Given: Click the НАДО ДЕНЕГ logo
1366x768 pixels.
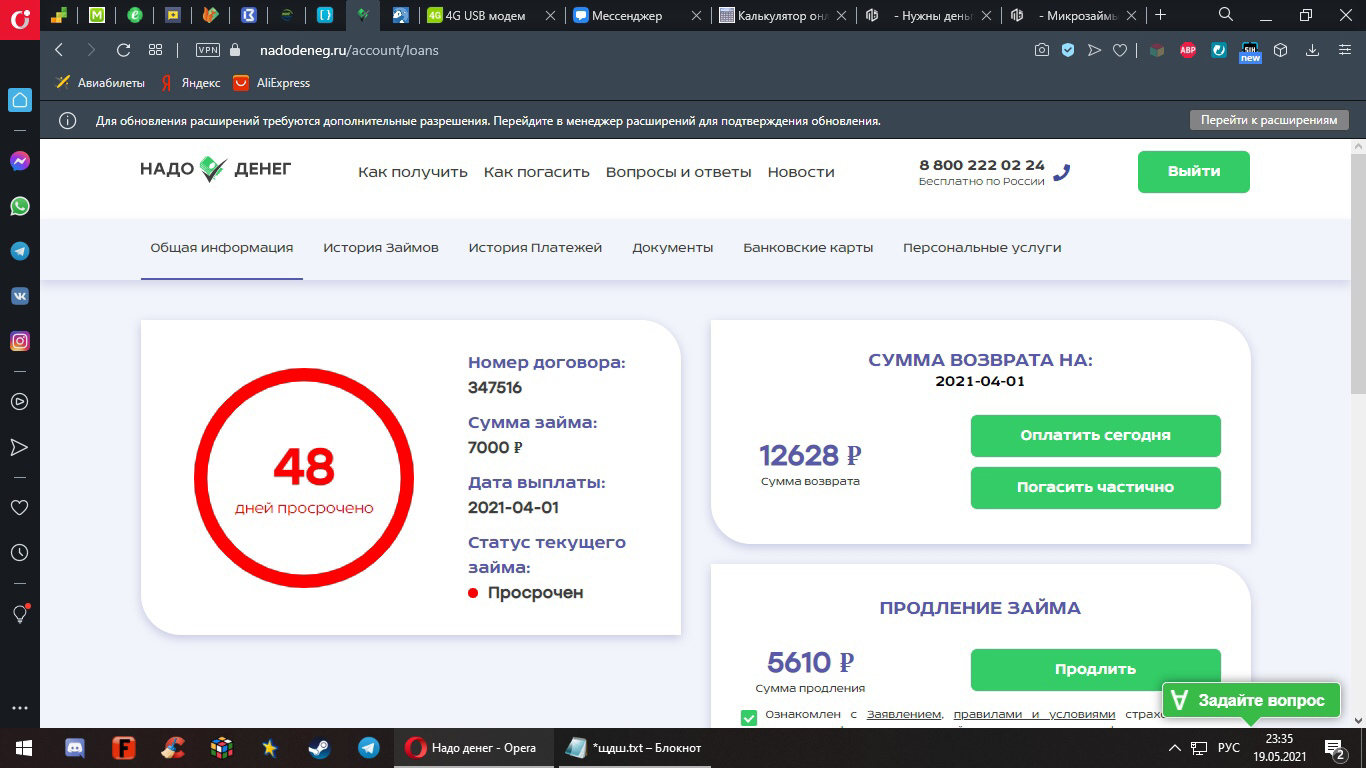Looking at the screenshot, I should click(216, 169).
